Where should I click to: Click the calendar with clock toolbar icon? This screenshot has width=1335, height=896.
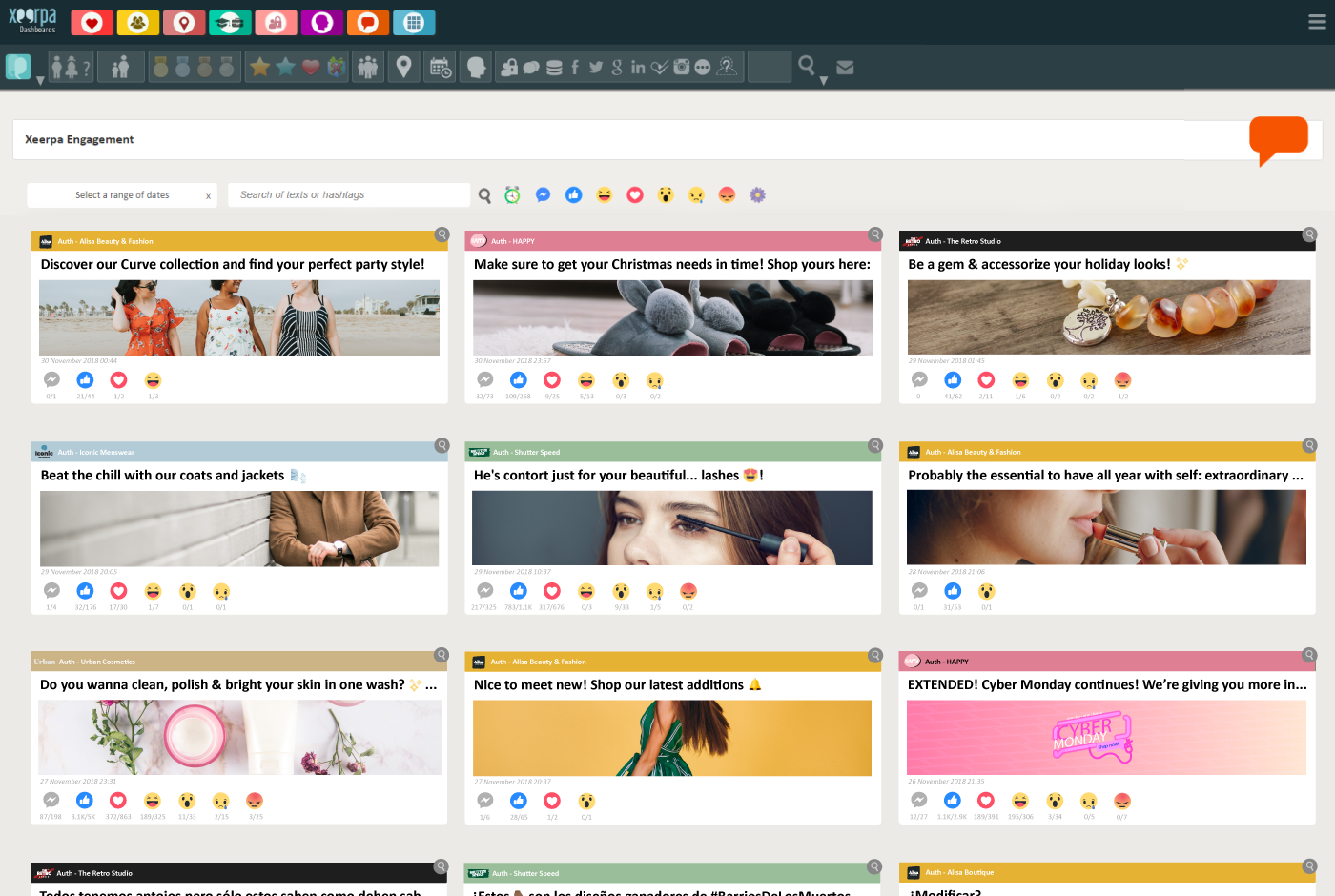441,67
